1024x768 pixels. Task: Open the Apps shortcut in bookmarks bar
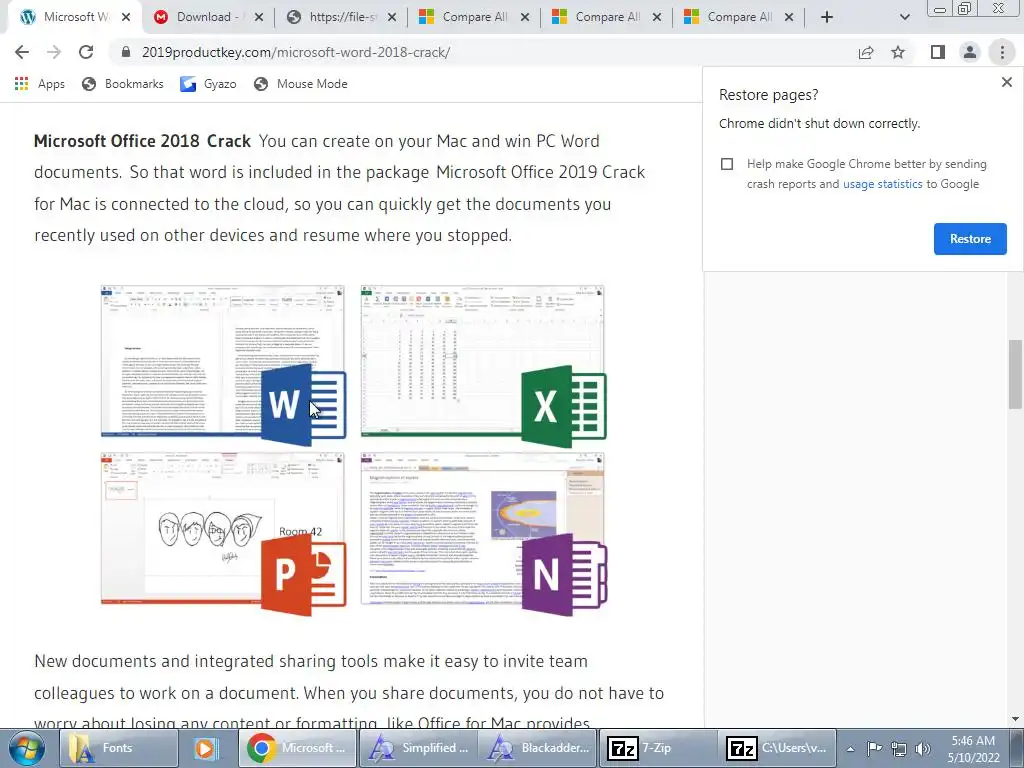pos(39,84)
